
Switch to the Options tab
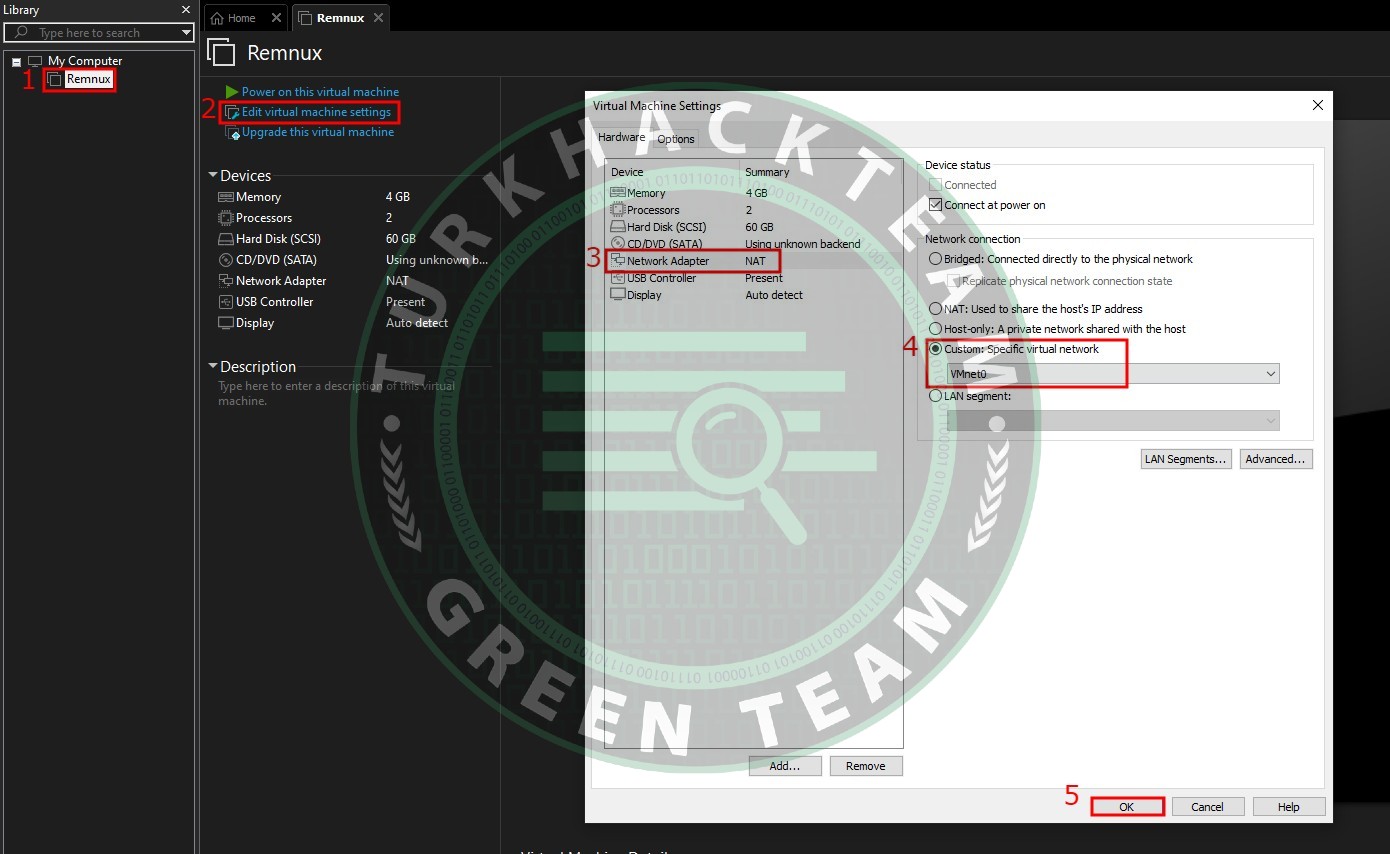point(676,139)
